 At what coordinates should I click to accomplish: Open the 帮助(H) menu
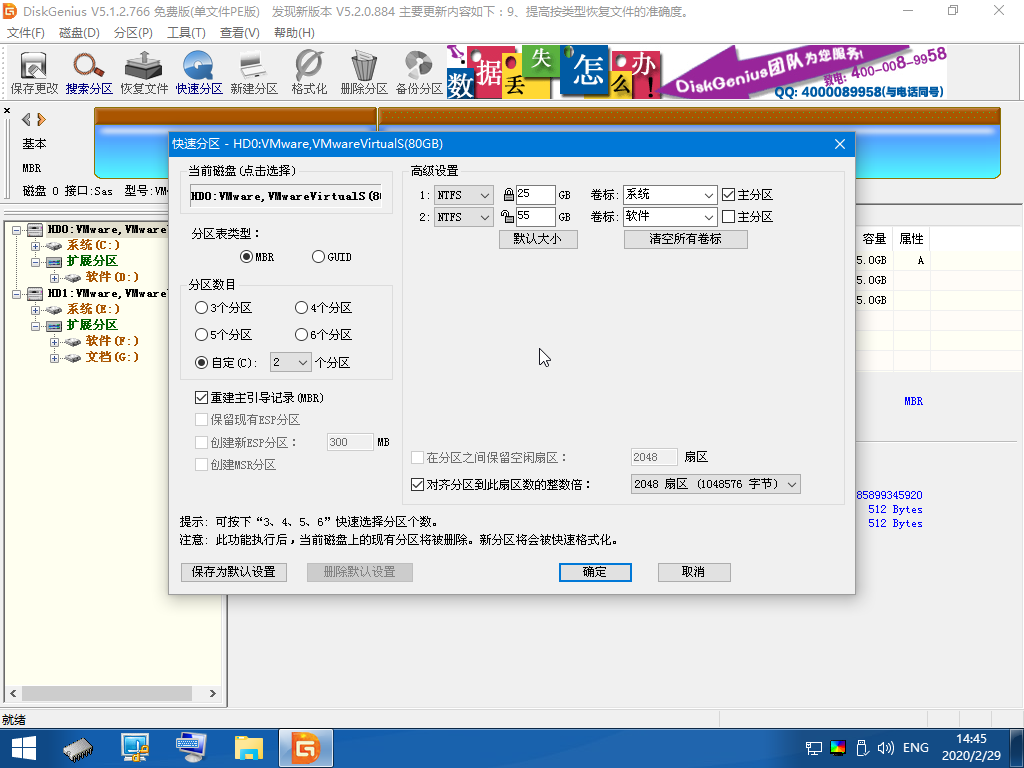point(294,33)
